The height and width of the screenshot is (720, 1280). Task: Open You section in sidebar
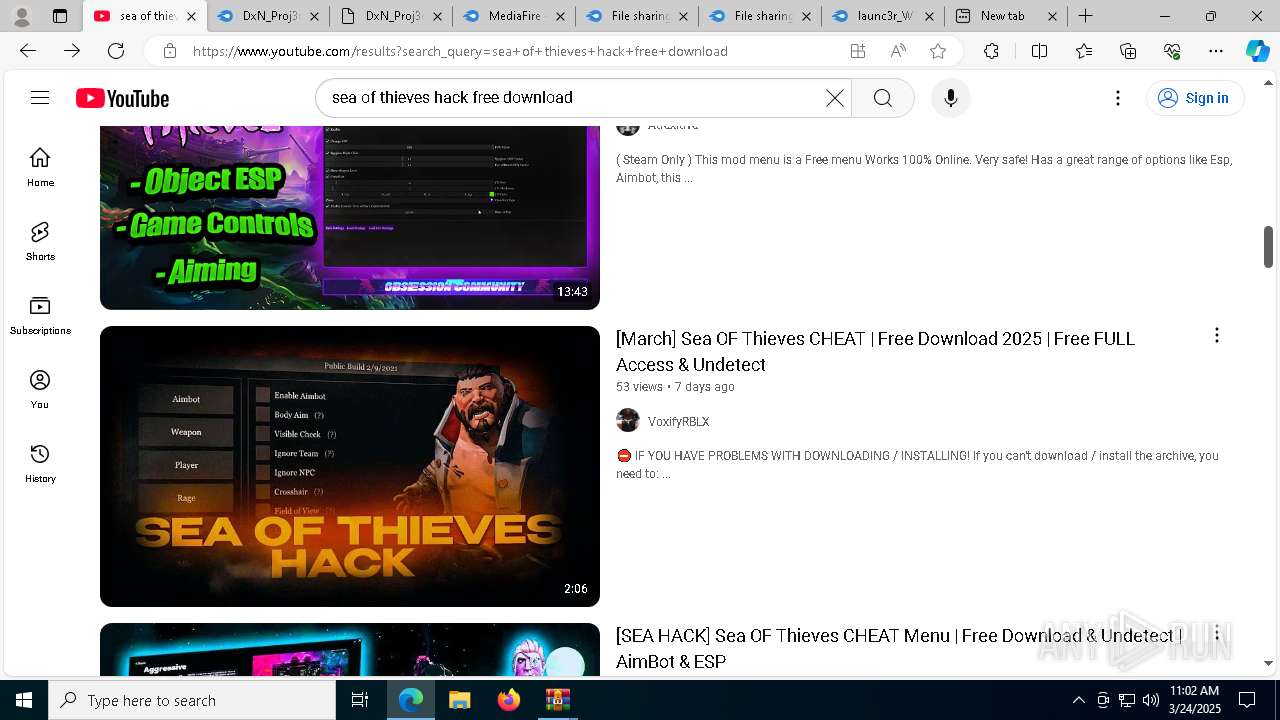point(40,389)
